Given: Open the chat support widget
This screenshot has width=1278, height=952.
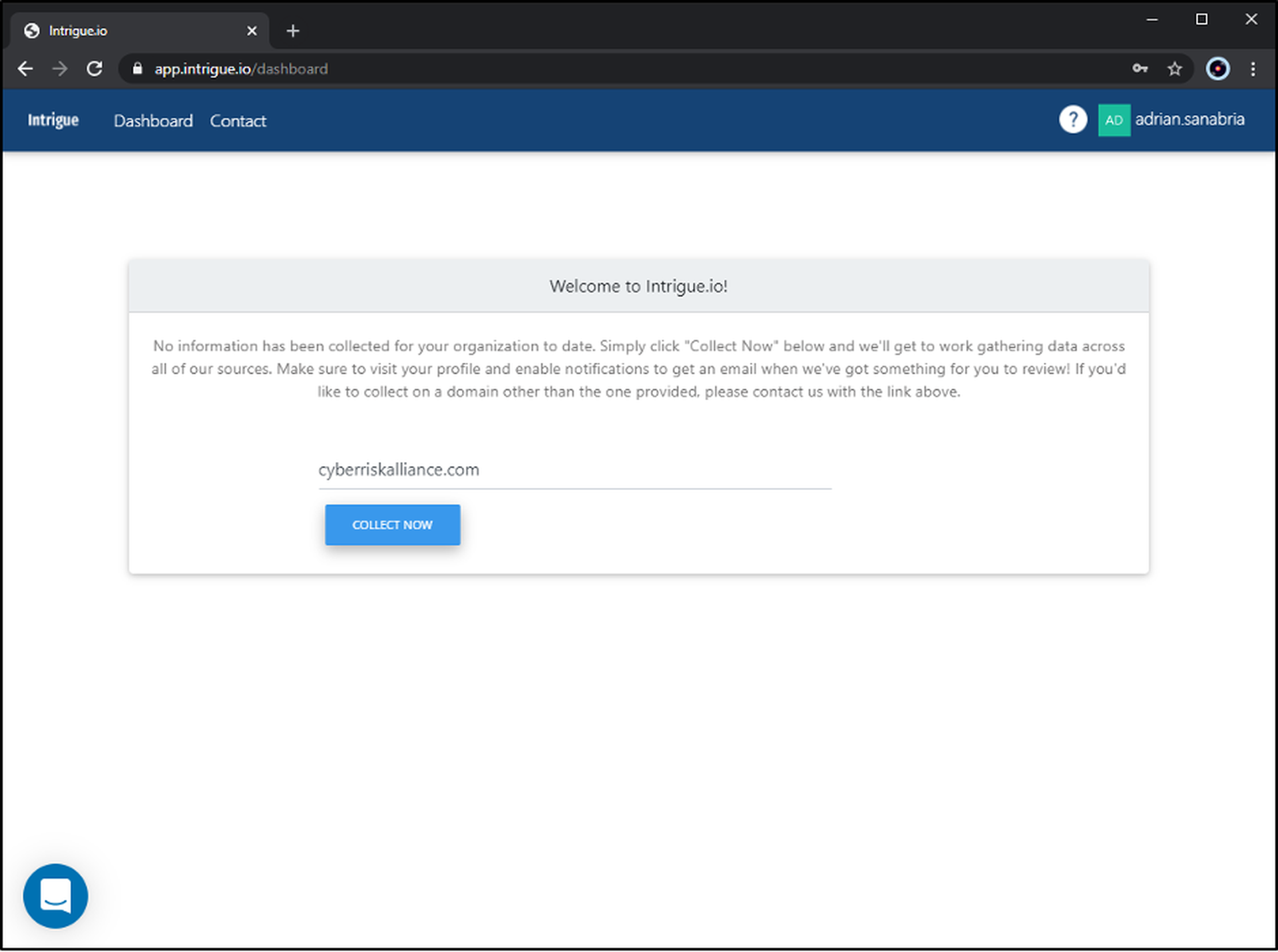Looking at the screenshot, I should click(55, 896).
